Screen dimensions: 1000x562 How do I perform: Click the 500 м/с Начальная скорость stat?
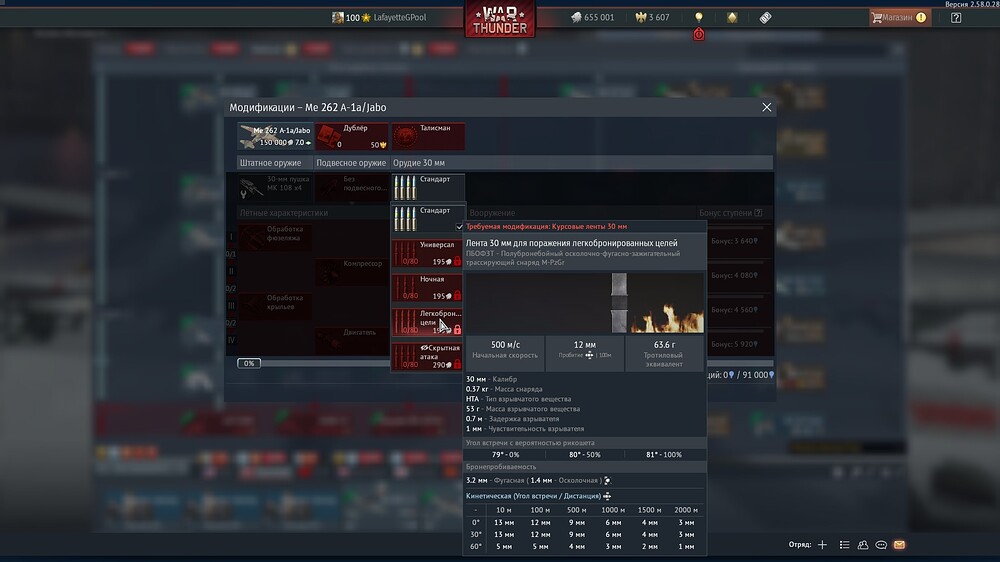[505, 353]
